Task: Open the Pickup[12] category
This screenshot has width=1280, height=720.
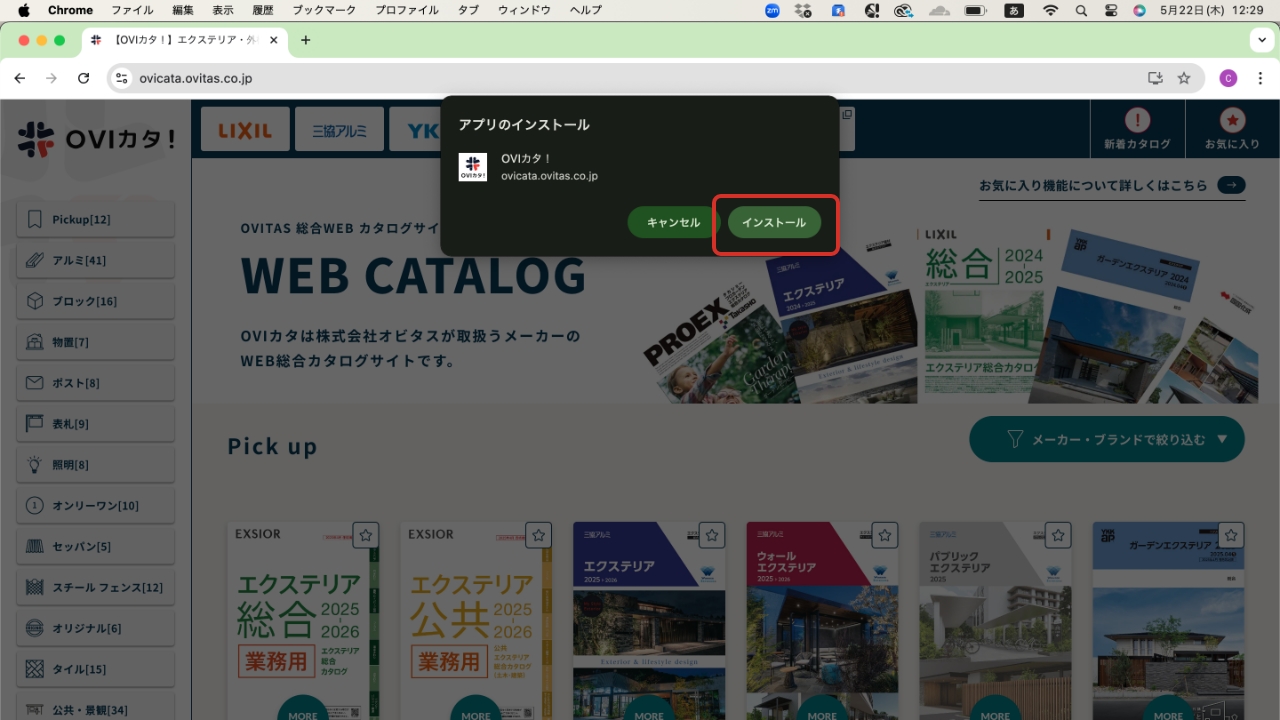Action: 95,219
